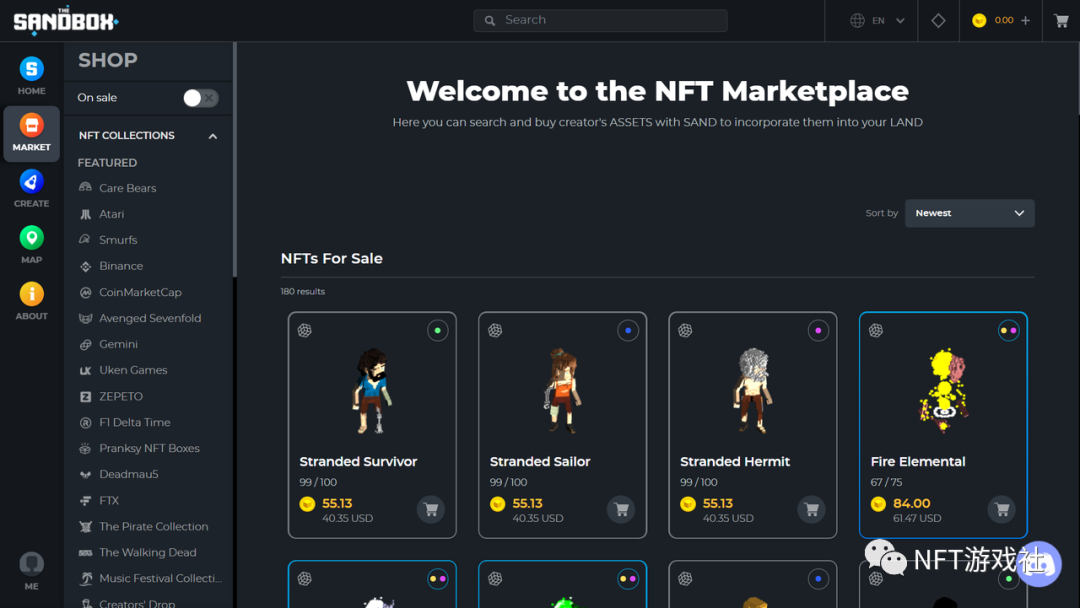Viewport: 1080px width, 608px height.
Task: Click the 180 results text
Action: (302, 291)
